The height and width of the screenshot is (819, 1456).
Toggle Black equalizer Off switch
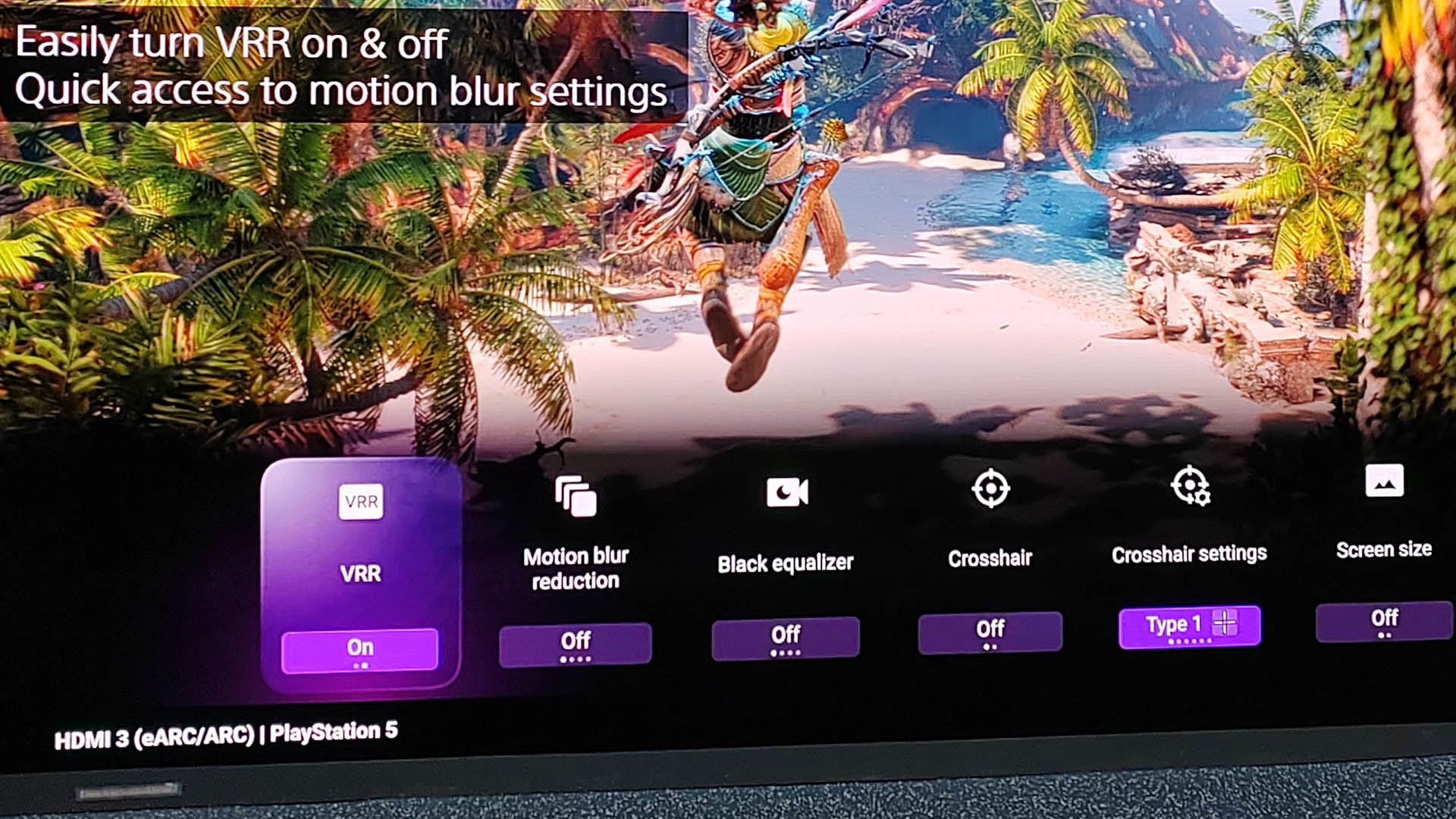(x=786, y=636)
